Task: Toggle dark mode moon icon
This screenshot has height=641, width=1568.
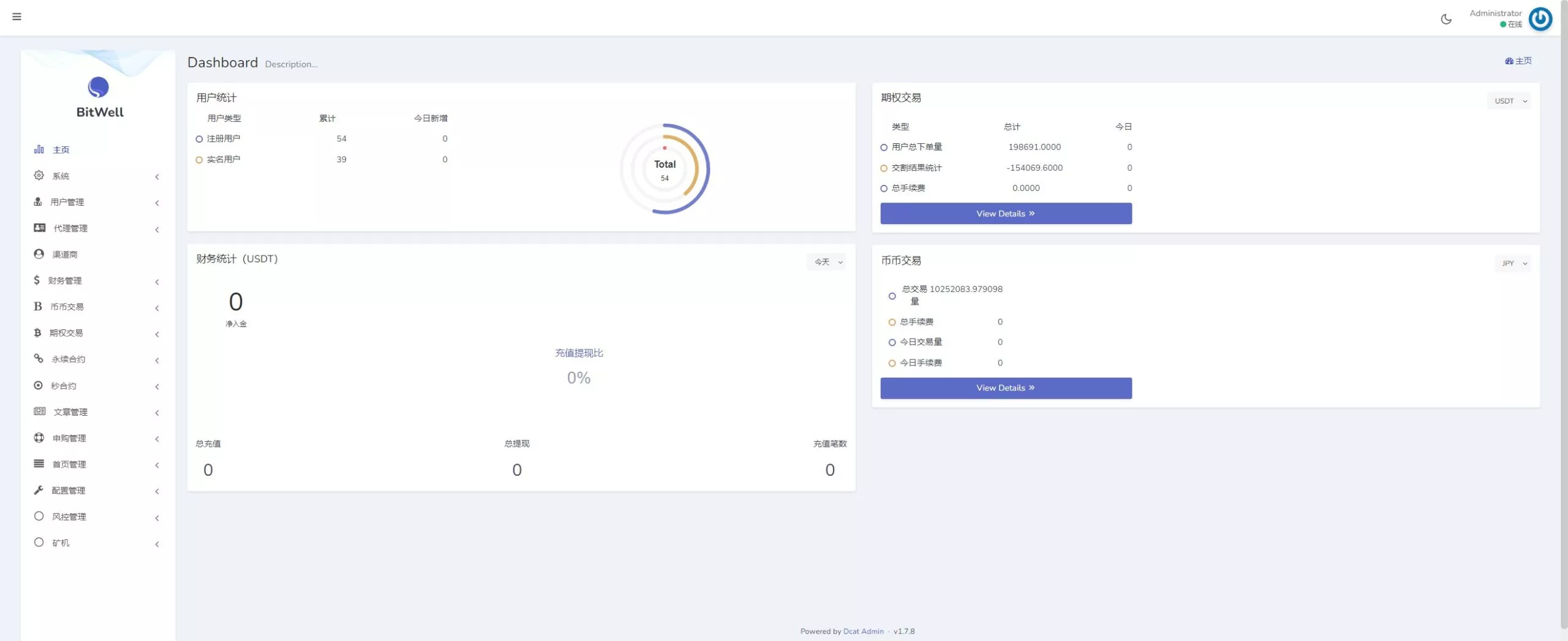Action: coord(1446,19)
